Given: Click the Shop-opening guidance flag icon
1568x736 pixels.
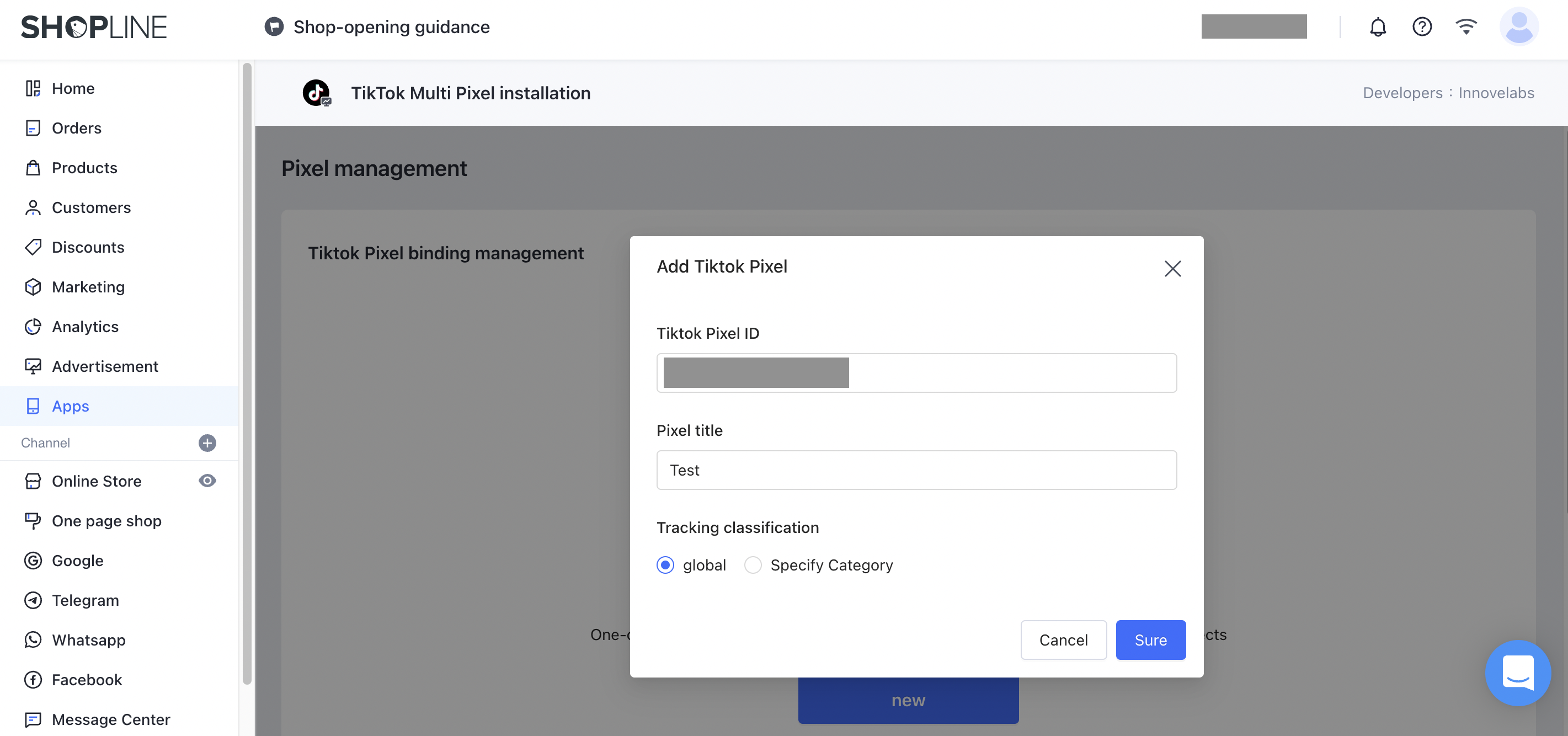Looking at the screenshot, I should click(x=274, y=27).
